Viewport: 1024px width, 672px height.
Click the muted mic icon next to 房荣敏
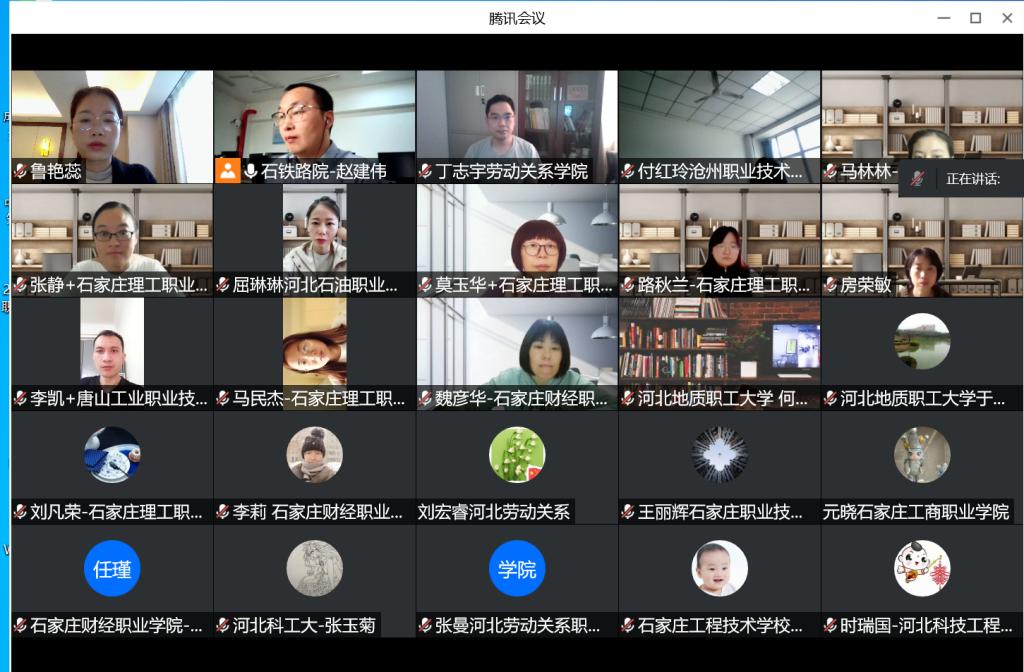click(830, 285)
